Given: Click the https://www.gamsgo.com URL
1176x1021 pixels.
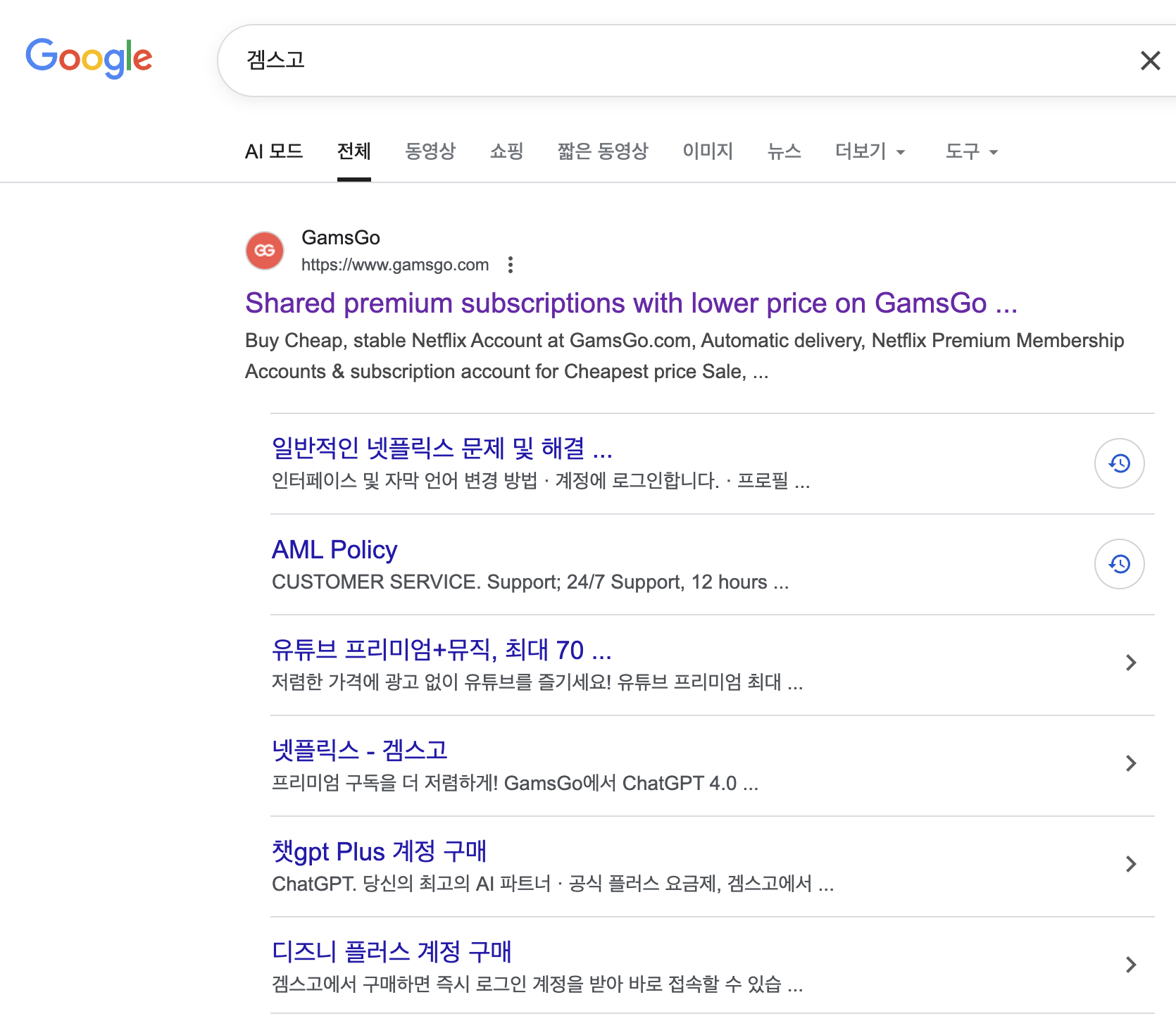Looking at the screenshot, I should (395, 265).
